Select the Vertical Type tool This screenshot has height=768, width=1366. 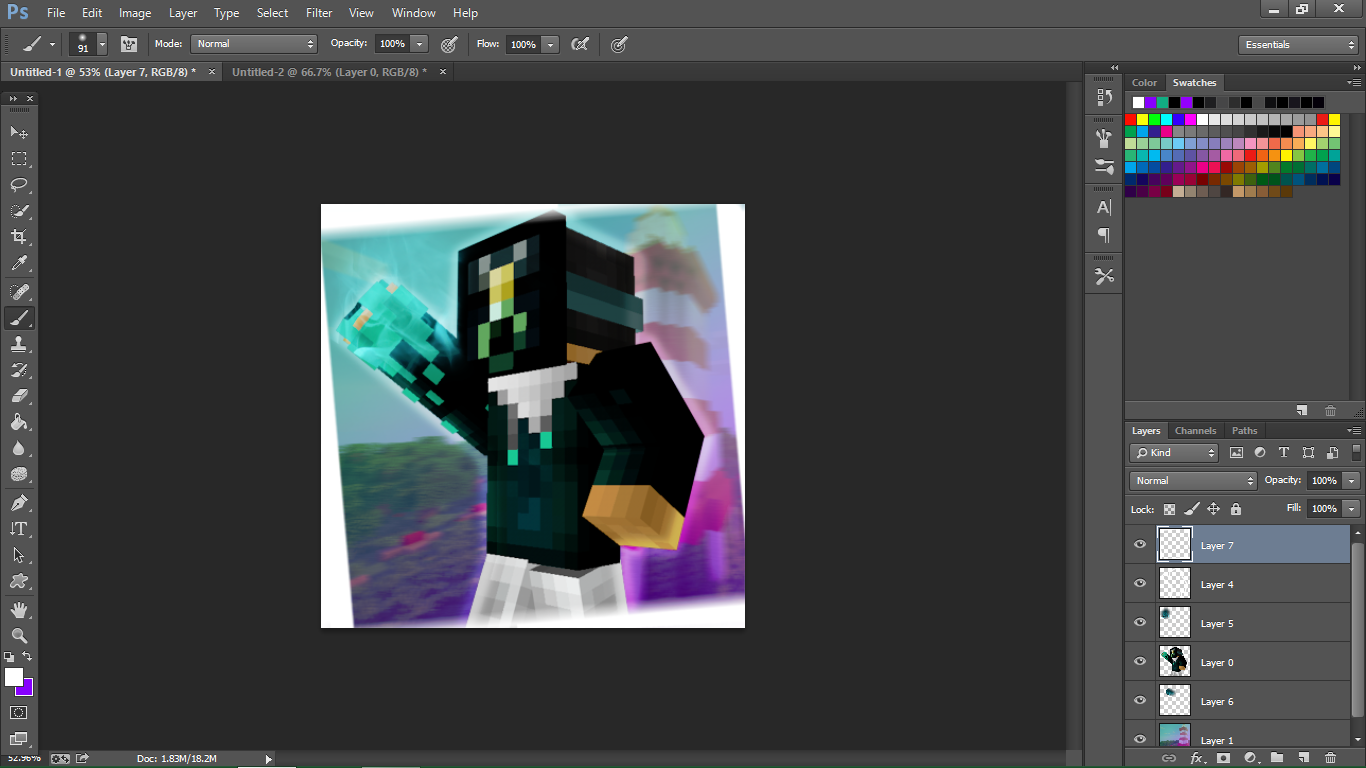(x=19, y=528)
